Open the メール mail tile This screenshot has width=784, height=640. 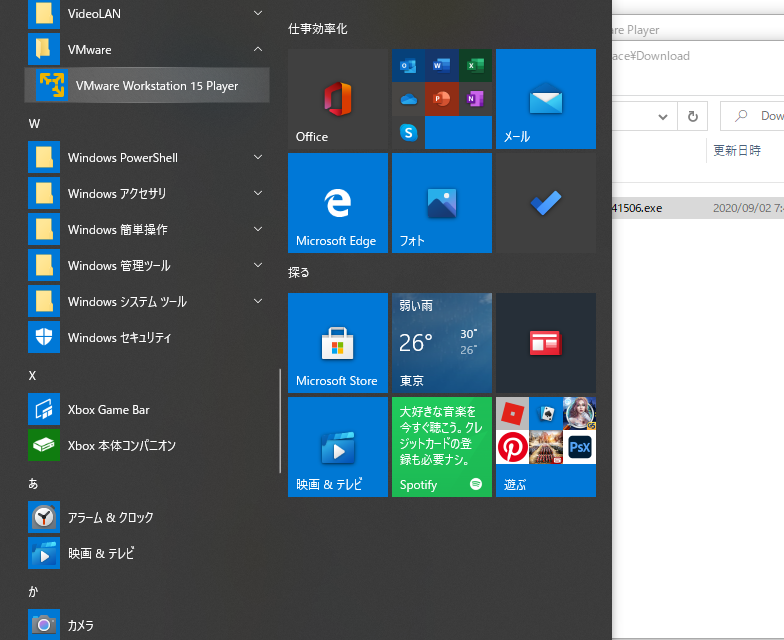(546, 99)
